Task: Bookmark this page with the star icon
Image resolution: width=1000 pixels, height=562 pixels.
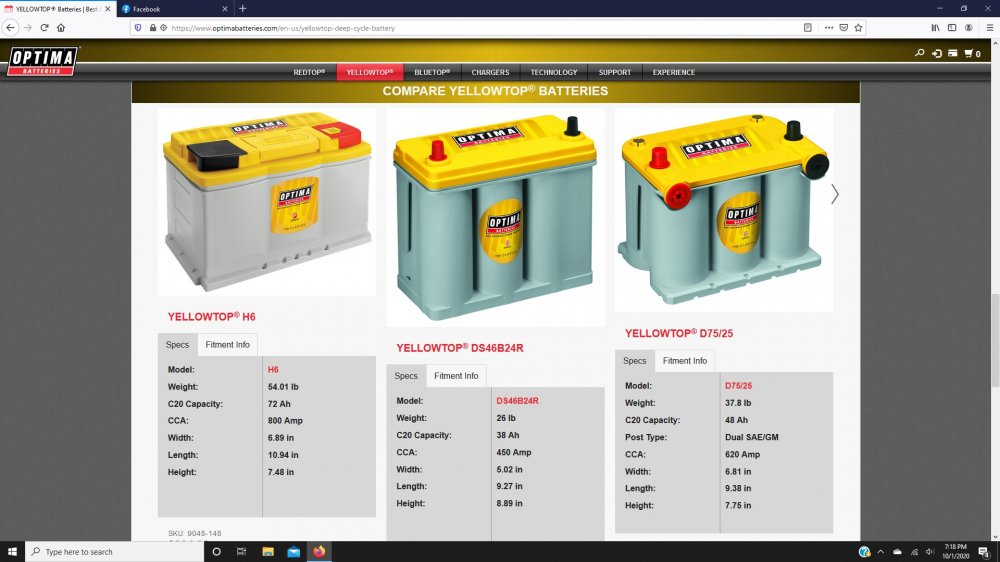Action: click(858, 28)
